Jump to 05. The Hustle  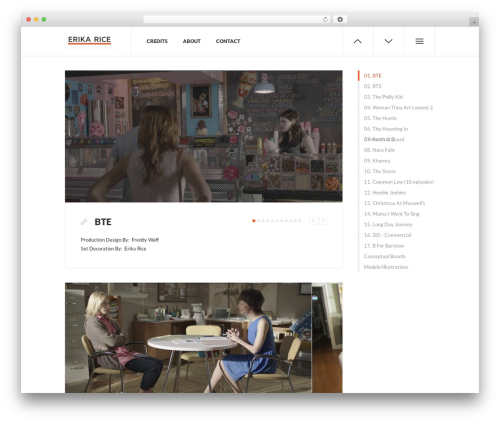380,118
